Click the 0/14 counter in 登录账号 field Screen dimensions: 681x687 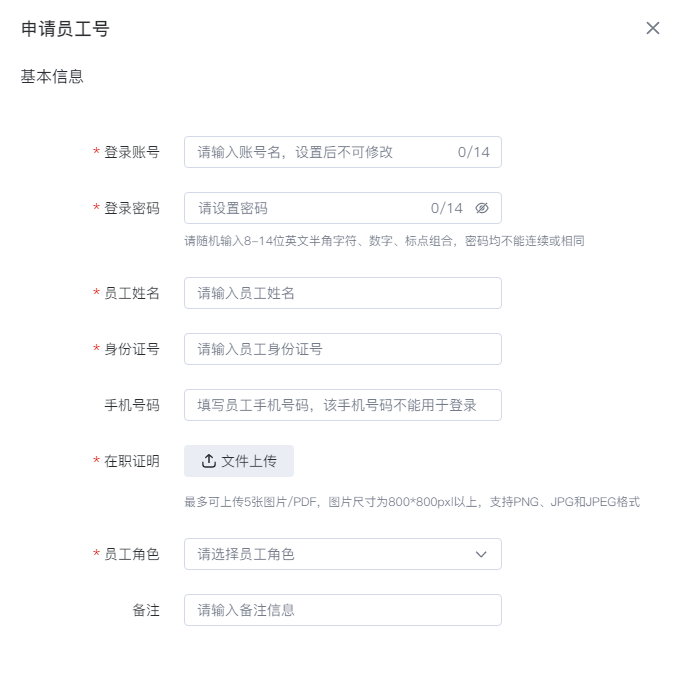(473, 152)
